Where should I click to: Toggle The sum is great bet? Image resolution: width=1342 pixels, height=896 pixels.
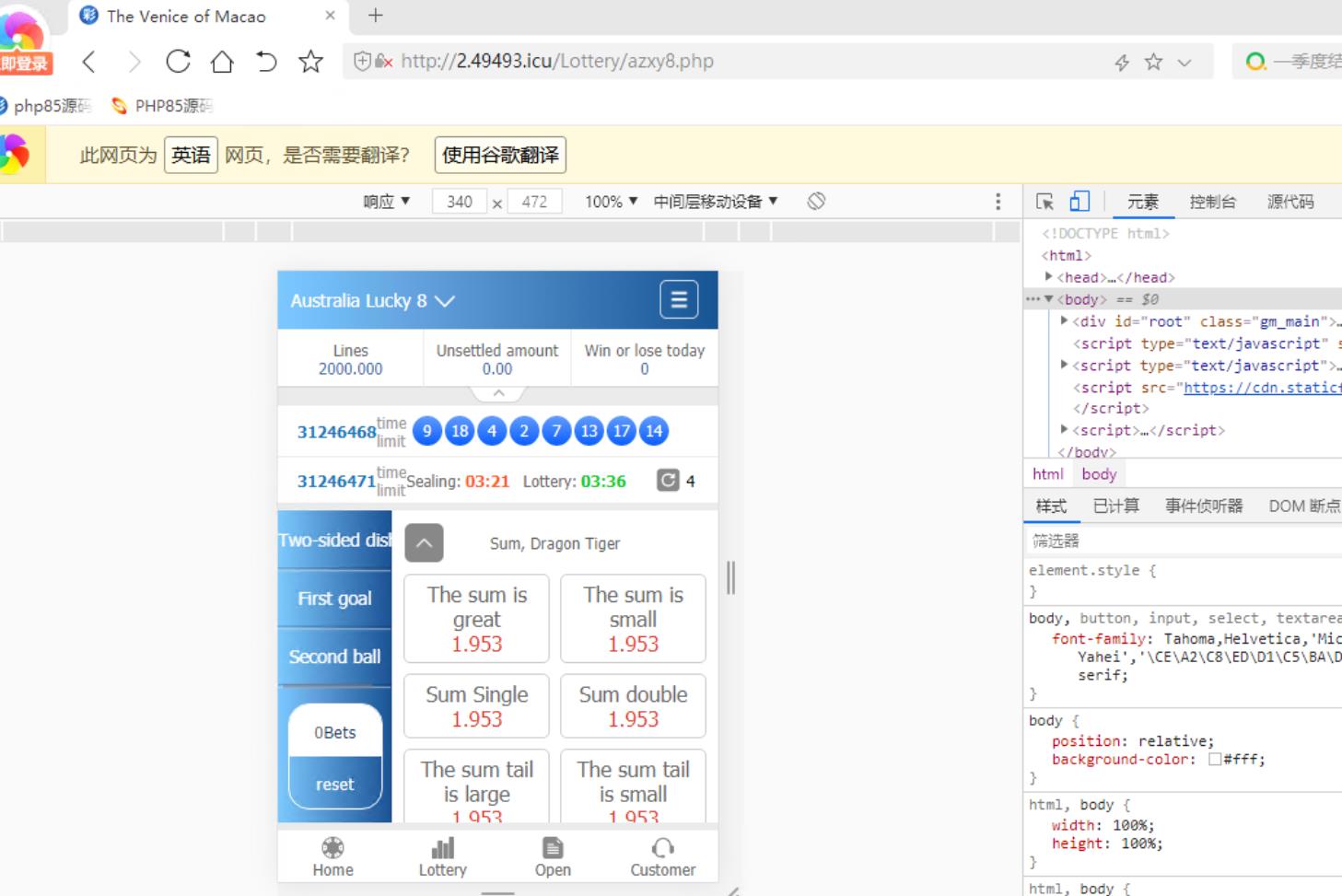coord(476,619)
